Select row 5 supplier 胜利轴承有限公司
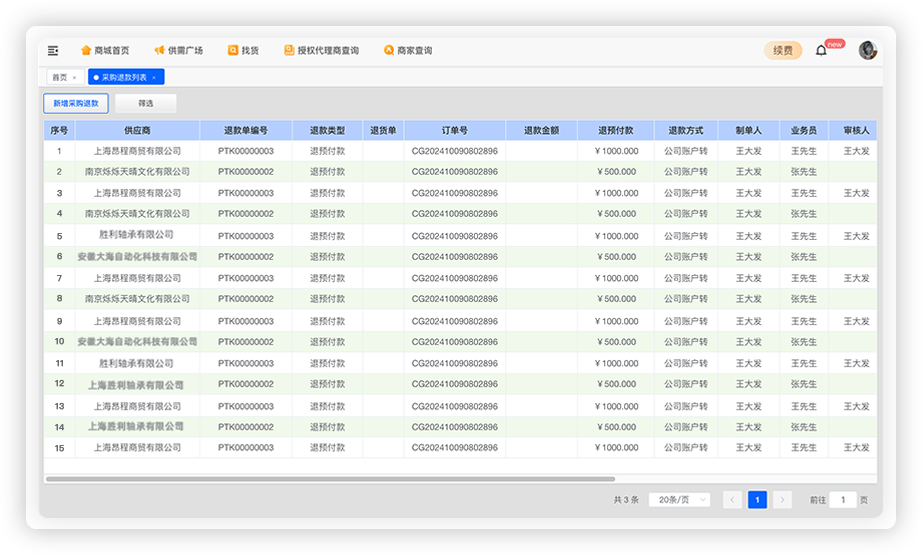The width and height of the screenshot is (922, 555). pos(136,235)
